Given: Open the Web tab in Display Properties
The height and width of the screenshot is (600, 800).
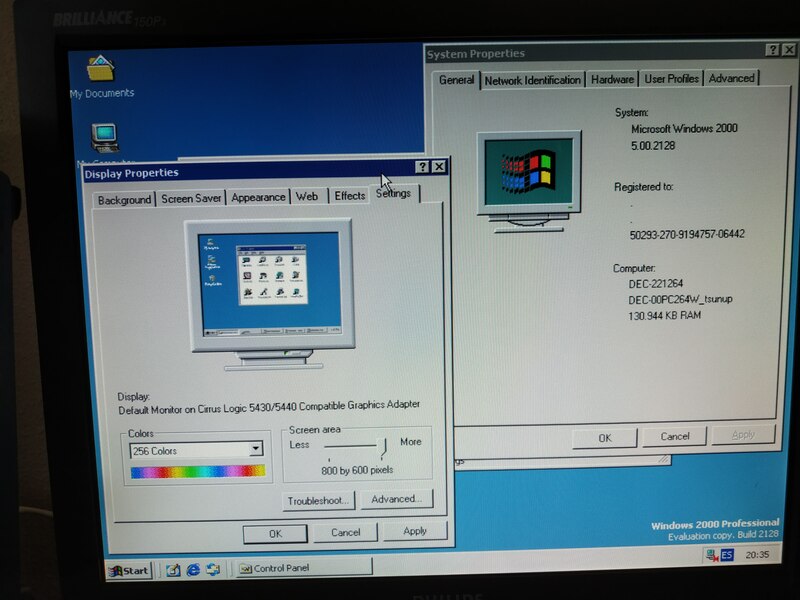Looking at the screenshot, I should click(307, 196).
